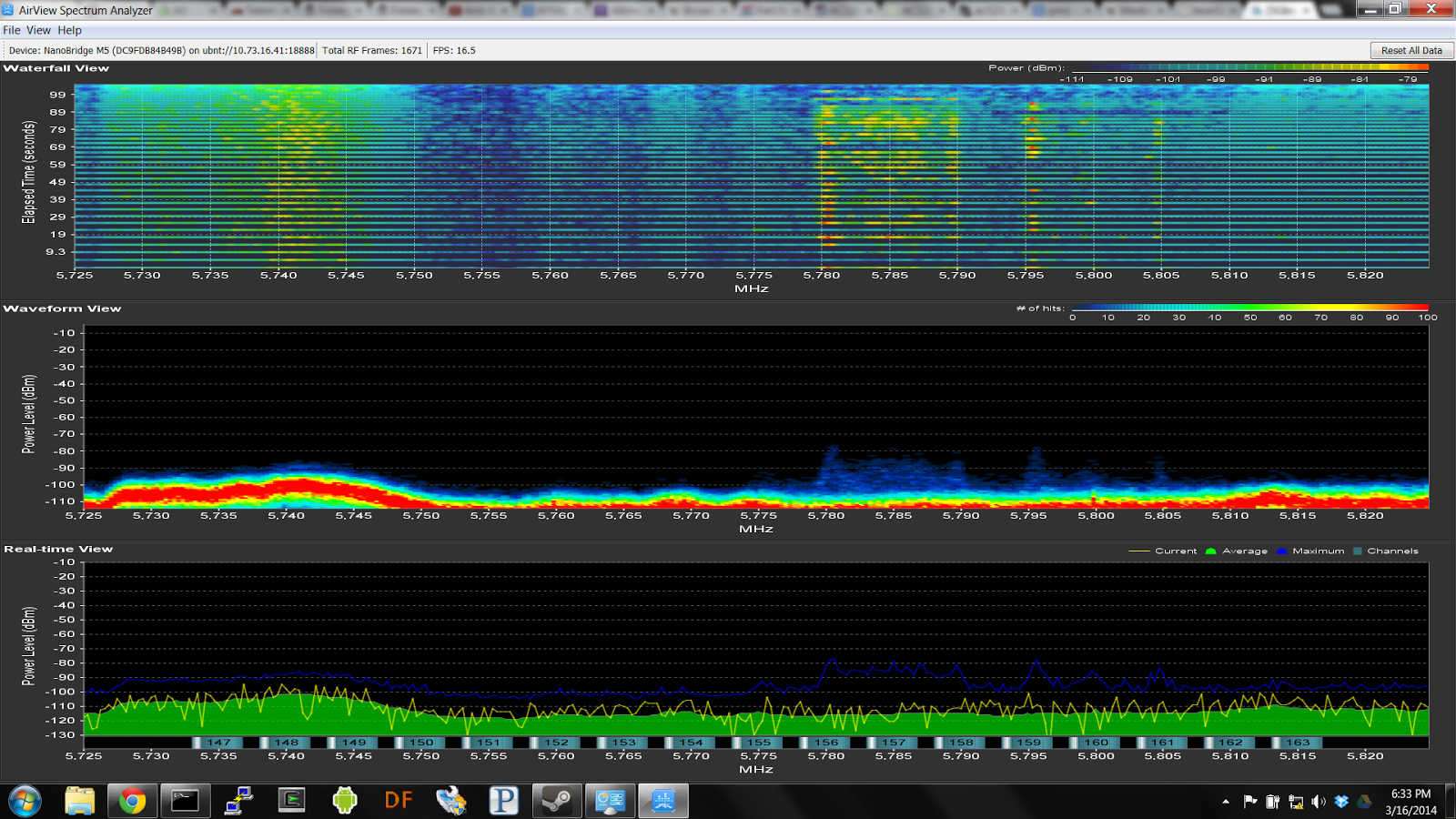Open the orange DF application on the taskbar
The image size is (1456, 819).
[398, 801]
